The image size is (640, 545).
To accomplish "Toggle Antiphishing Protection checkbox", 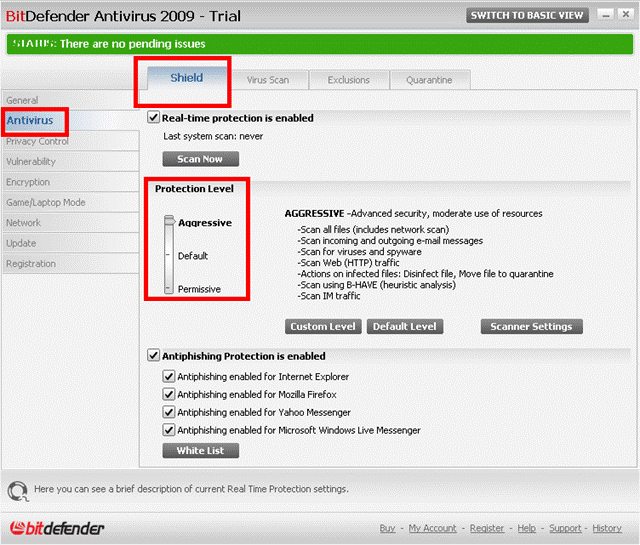I will click(153, 355).
